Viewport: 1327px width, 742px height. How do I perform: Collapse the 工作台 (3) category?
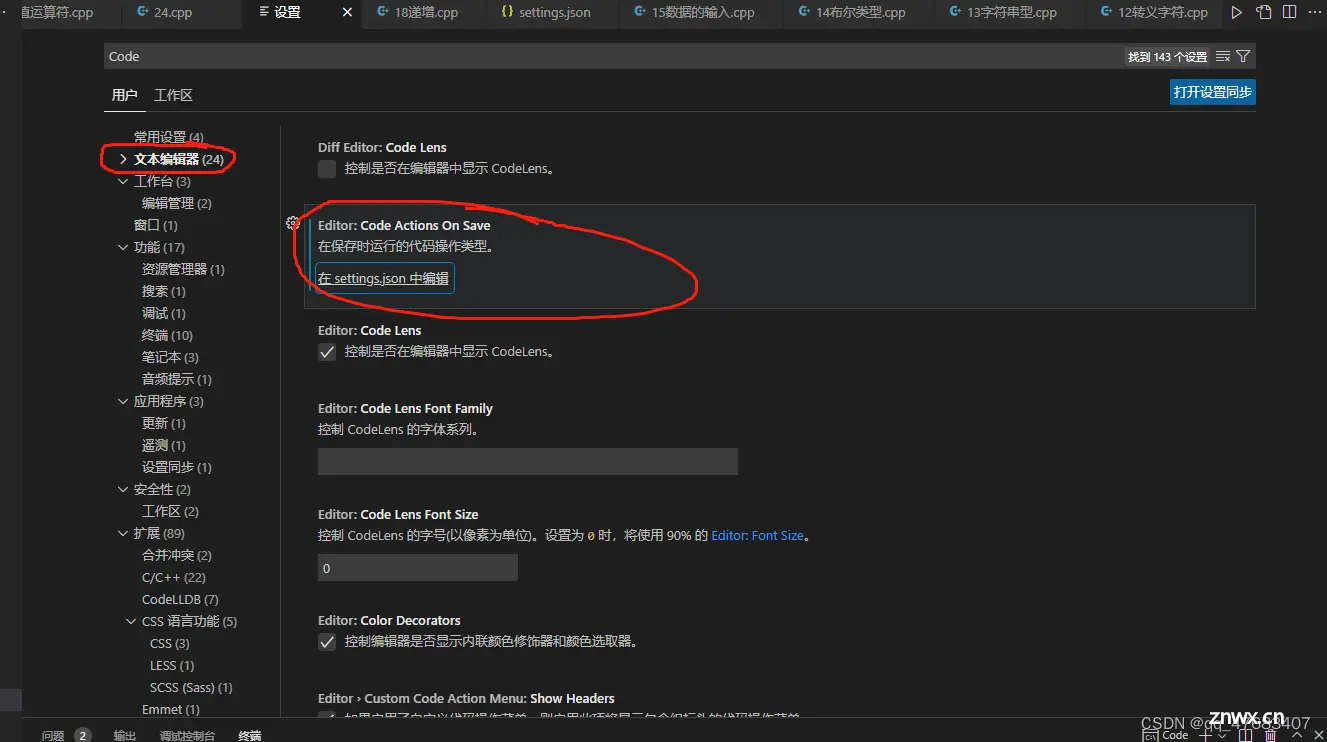[123, 181]
